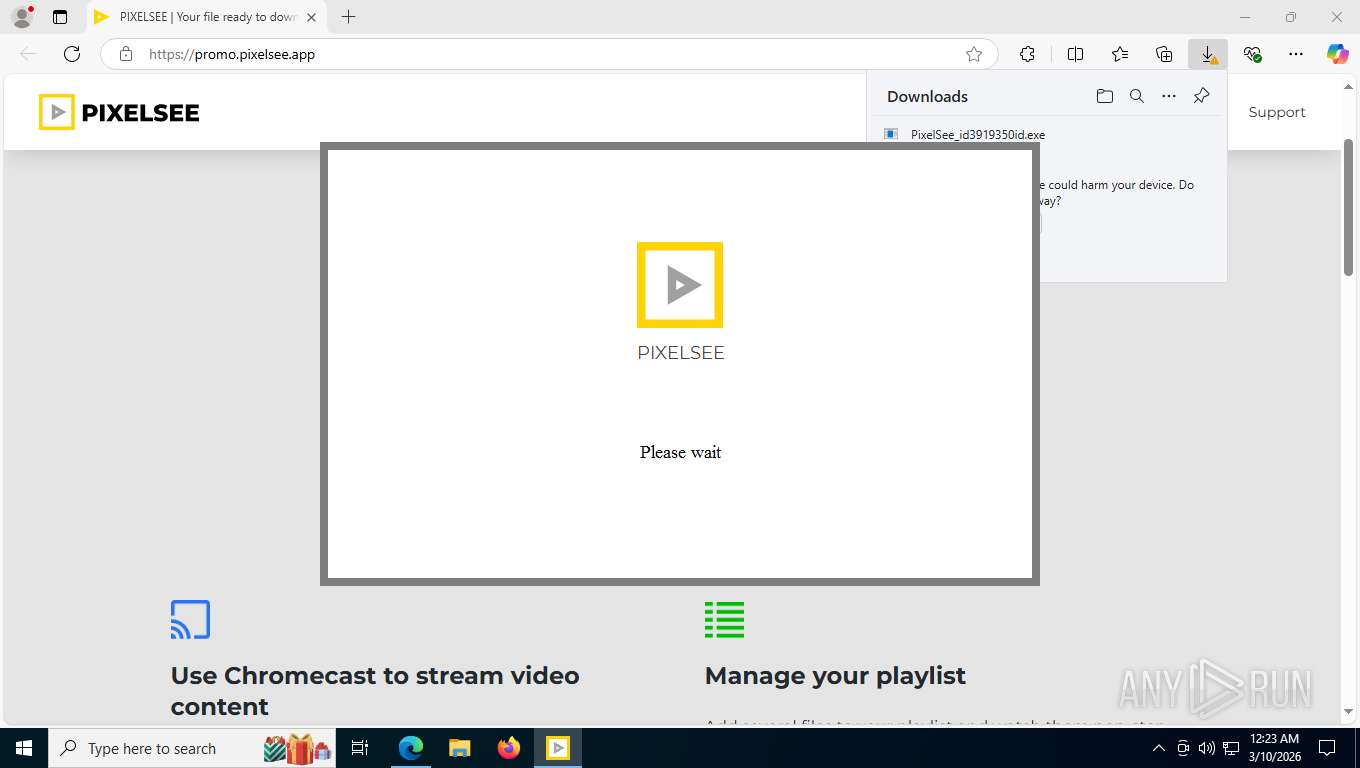Open the Windows Start menu
Screen dimensions: 1360x768
pos(23,748)
